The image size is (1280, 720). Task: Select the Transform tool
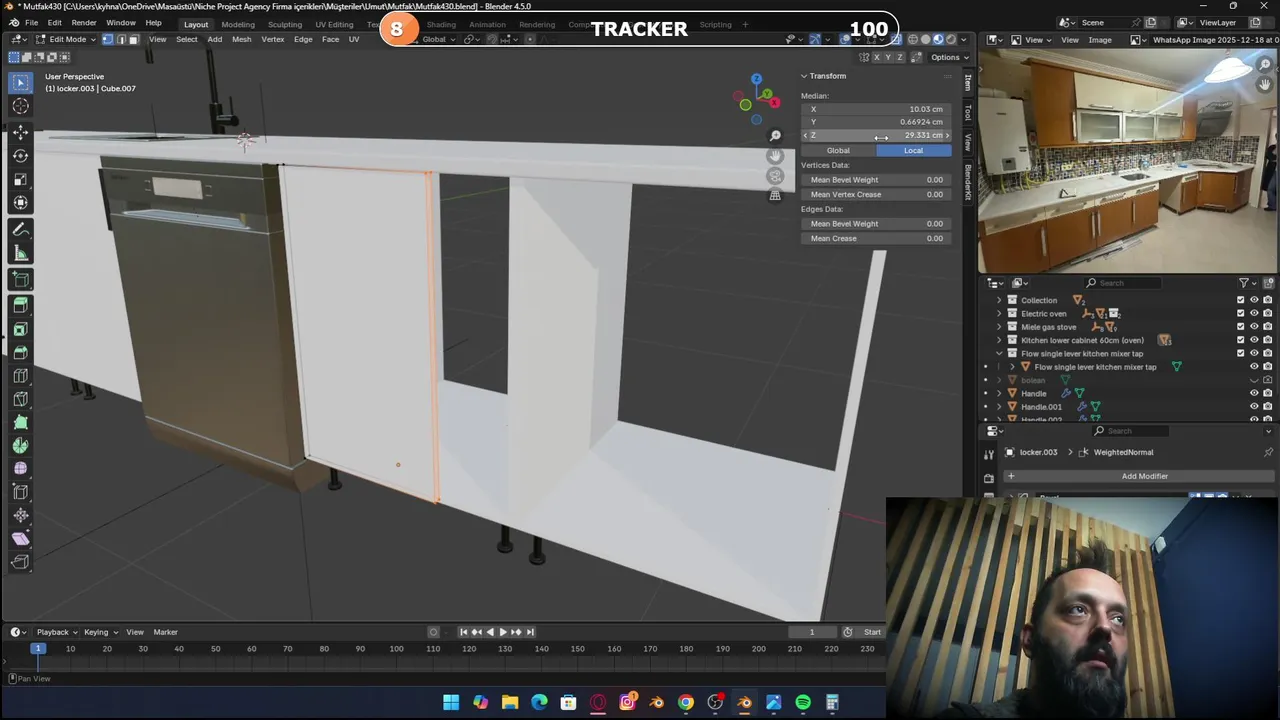coord(20,203)
